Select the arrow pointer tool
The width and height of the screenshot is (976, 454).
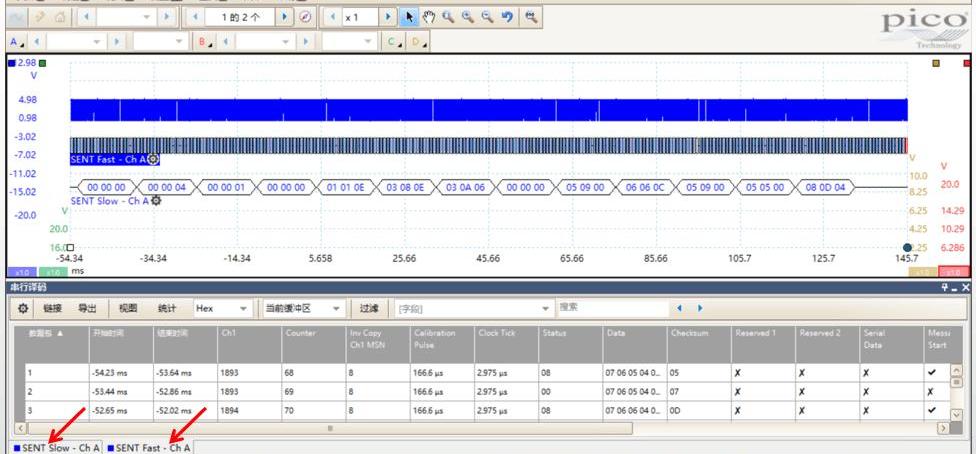(x=409, y=17)
